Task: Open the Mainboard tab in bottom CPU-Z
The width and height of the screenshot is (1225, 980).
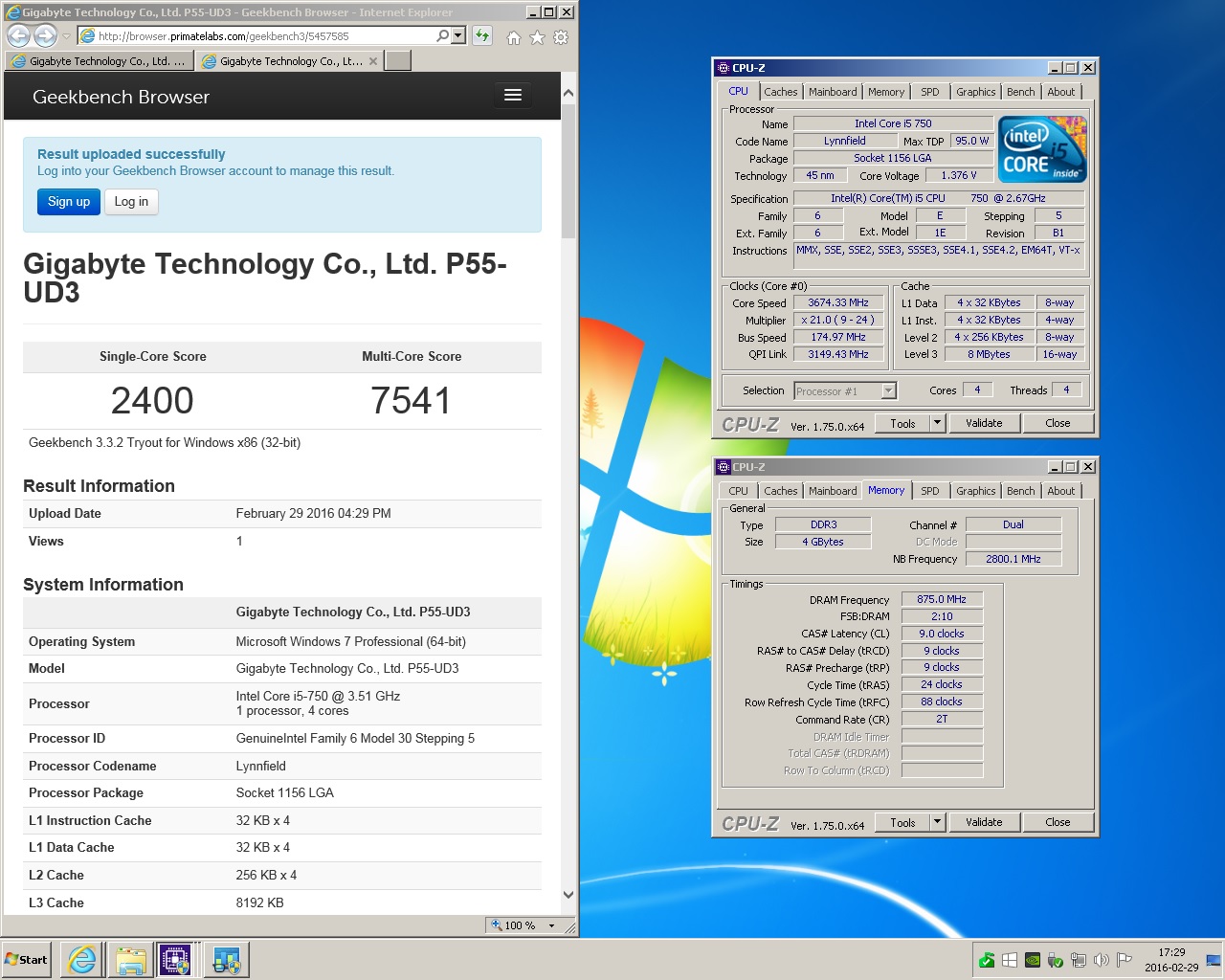Action: [x=833, y=491]
